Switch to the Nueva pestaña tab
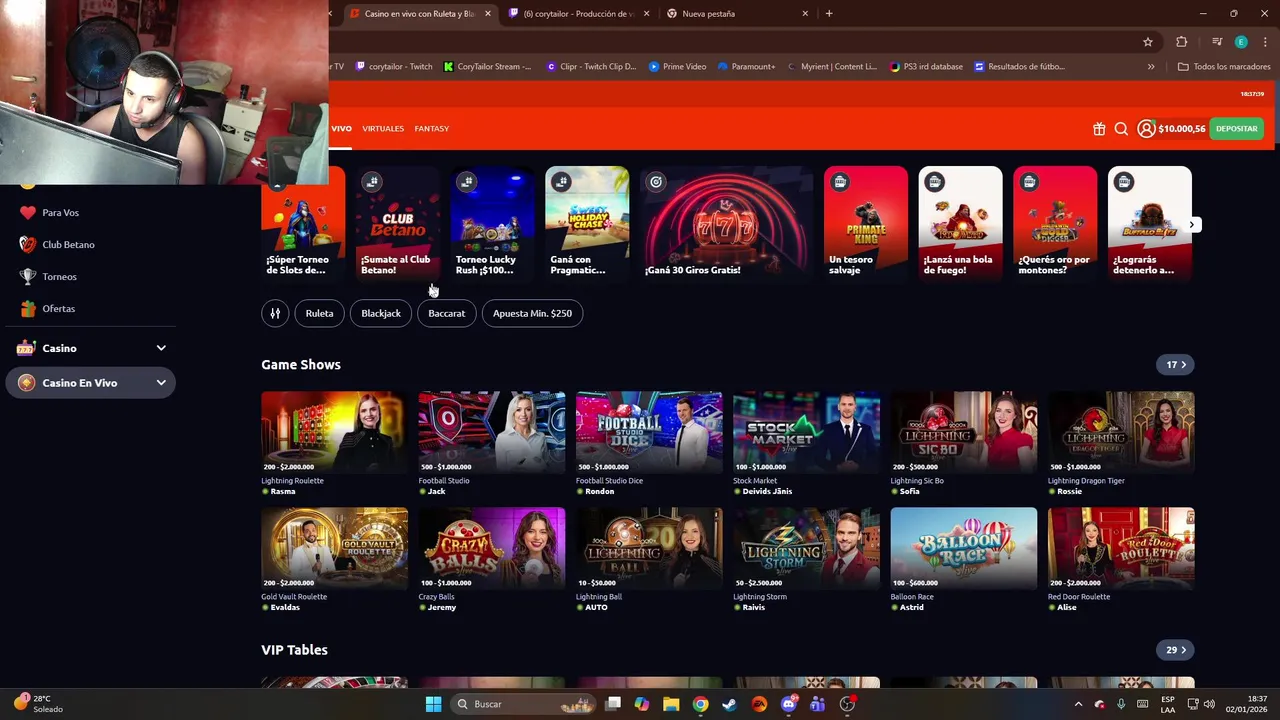The height and width of the screenshot is (720, 1280). (738, 14)
